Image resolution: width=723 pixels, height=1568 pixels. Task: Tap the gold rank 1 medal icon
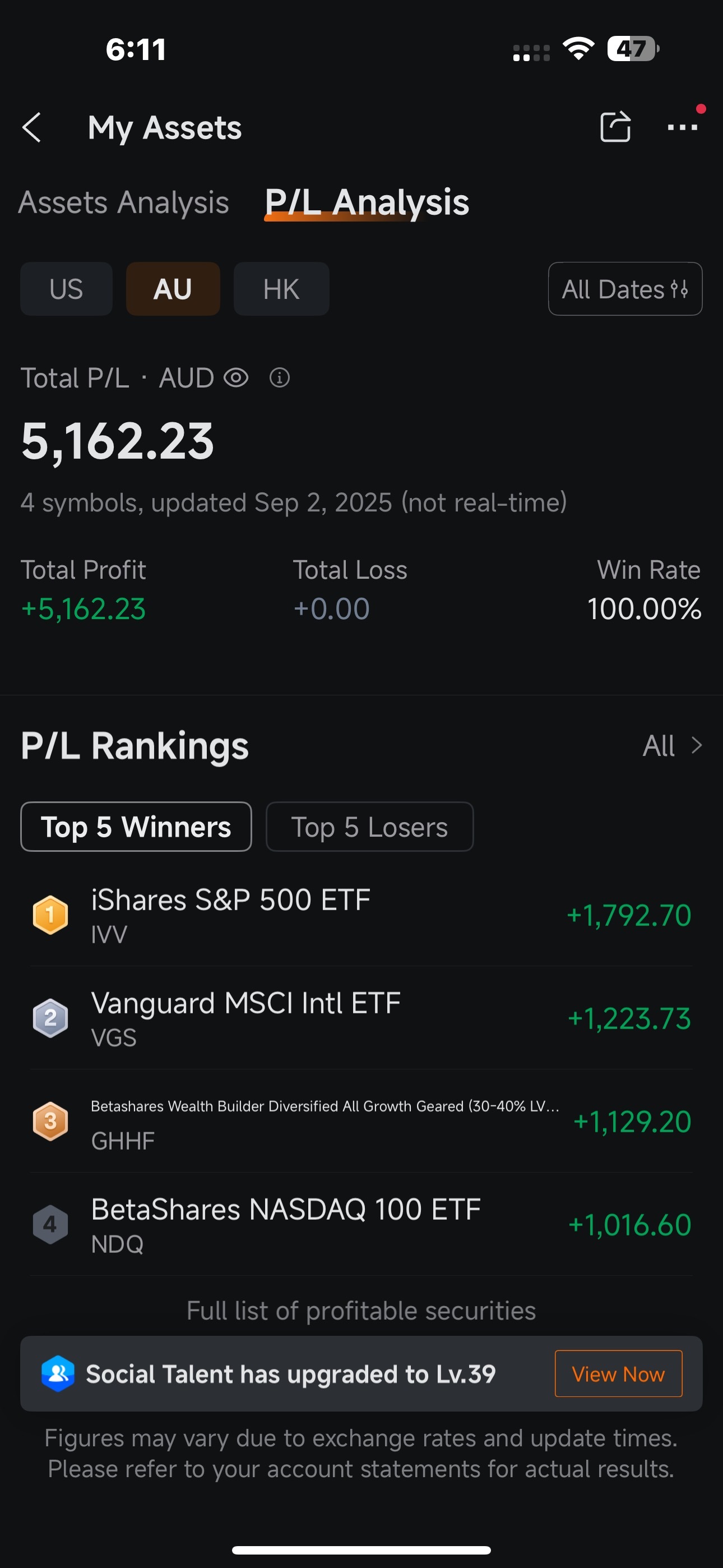coord(50,914)
